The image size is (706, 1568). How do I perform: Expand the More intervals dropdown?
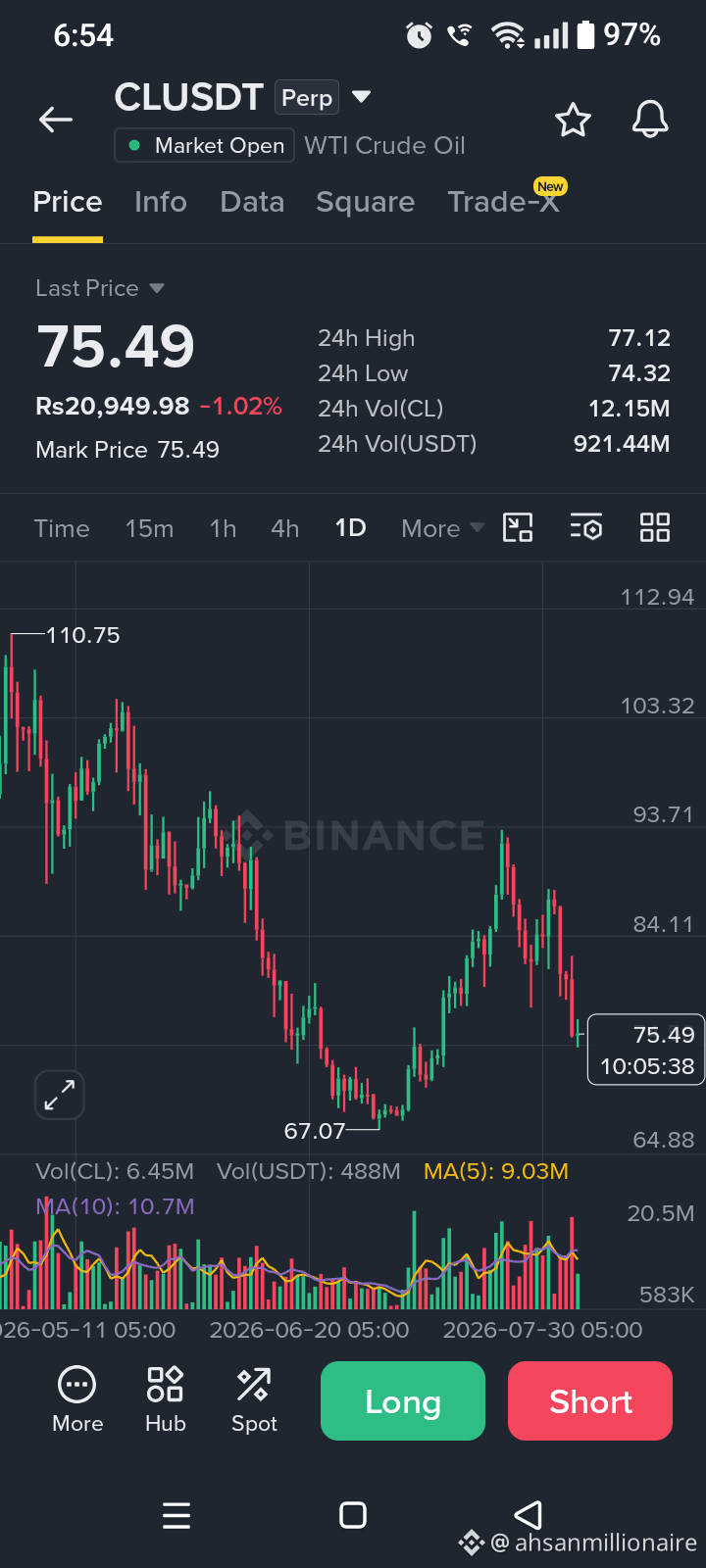point(442,528)
